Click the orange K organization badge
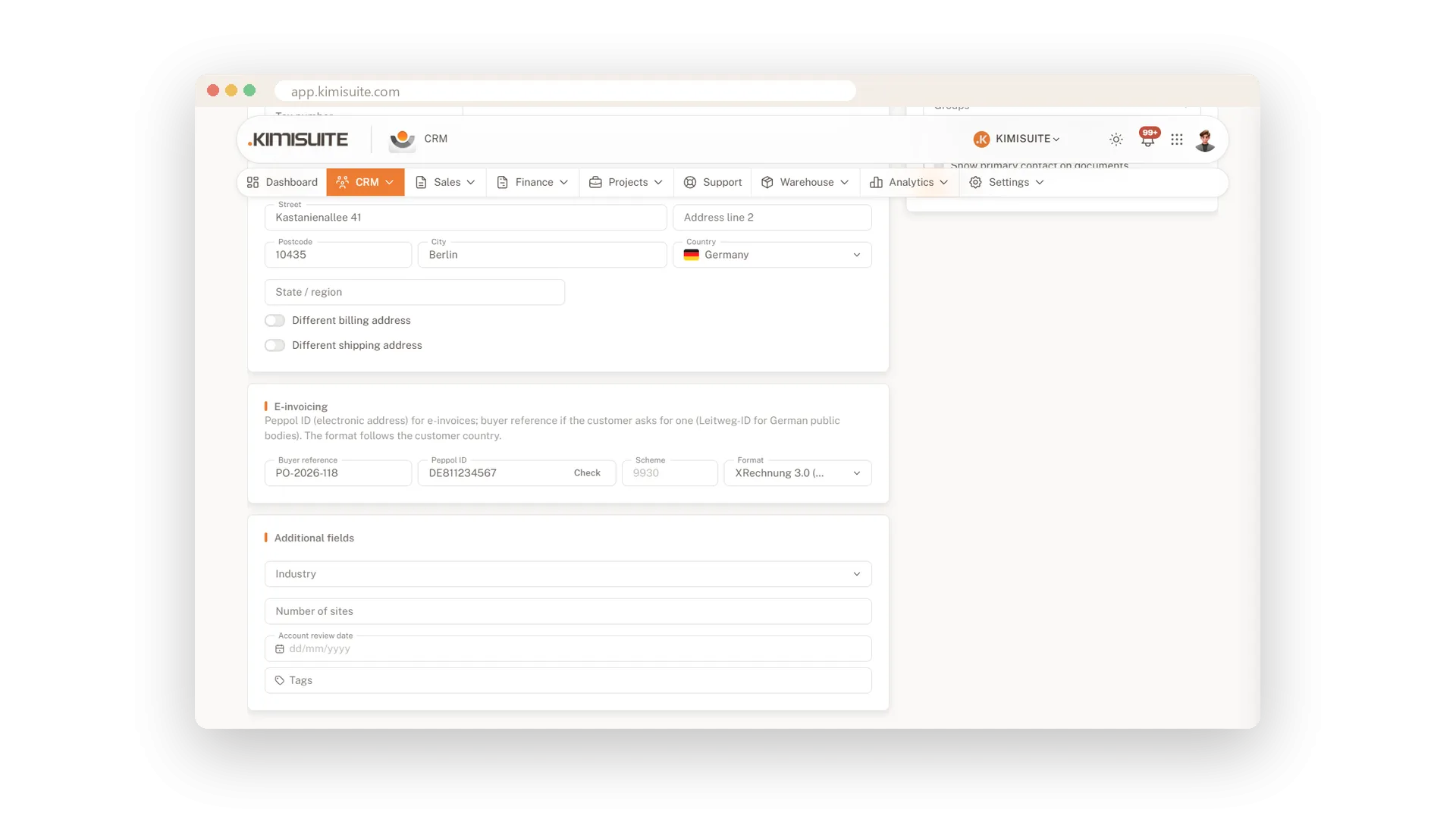This screenshot has width=1456, height=819. coord(981,139)
